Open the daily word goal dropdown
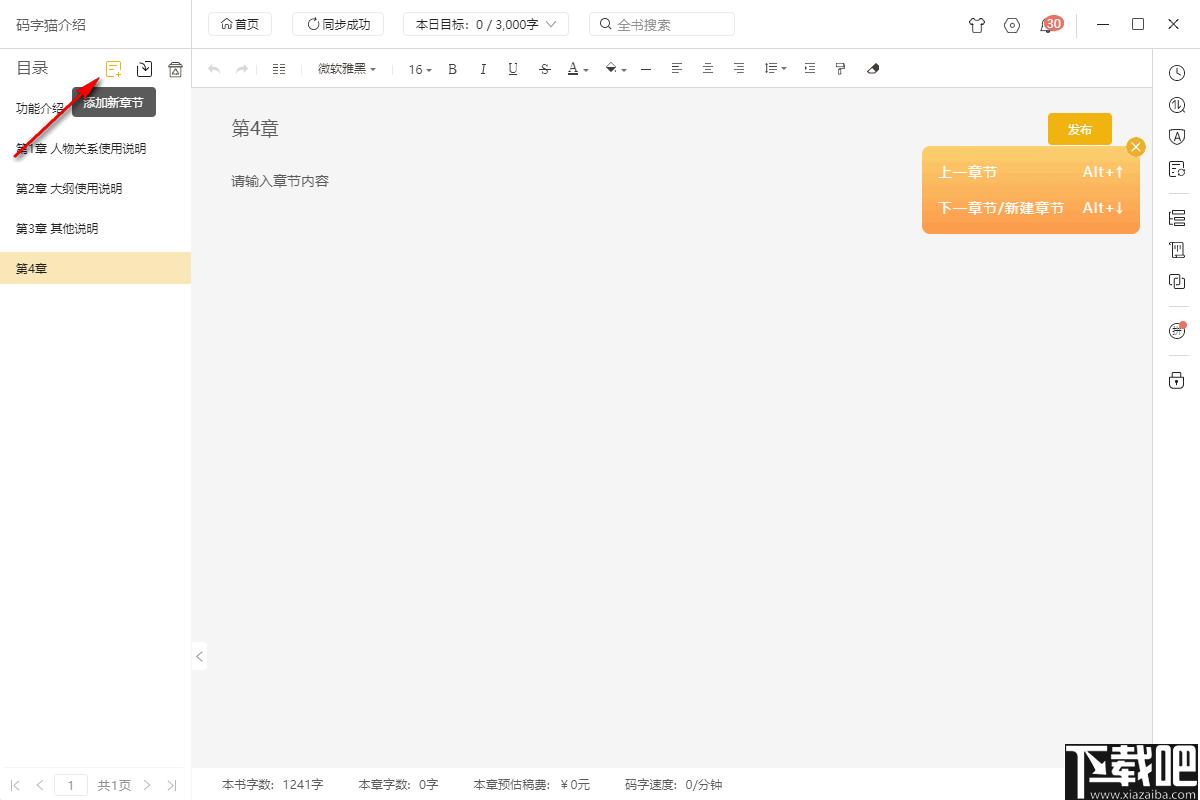This screenshot has width=1200, height=800. [486, 24]
